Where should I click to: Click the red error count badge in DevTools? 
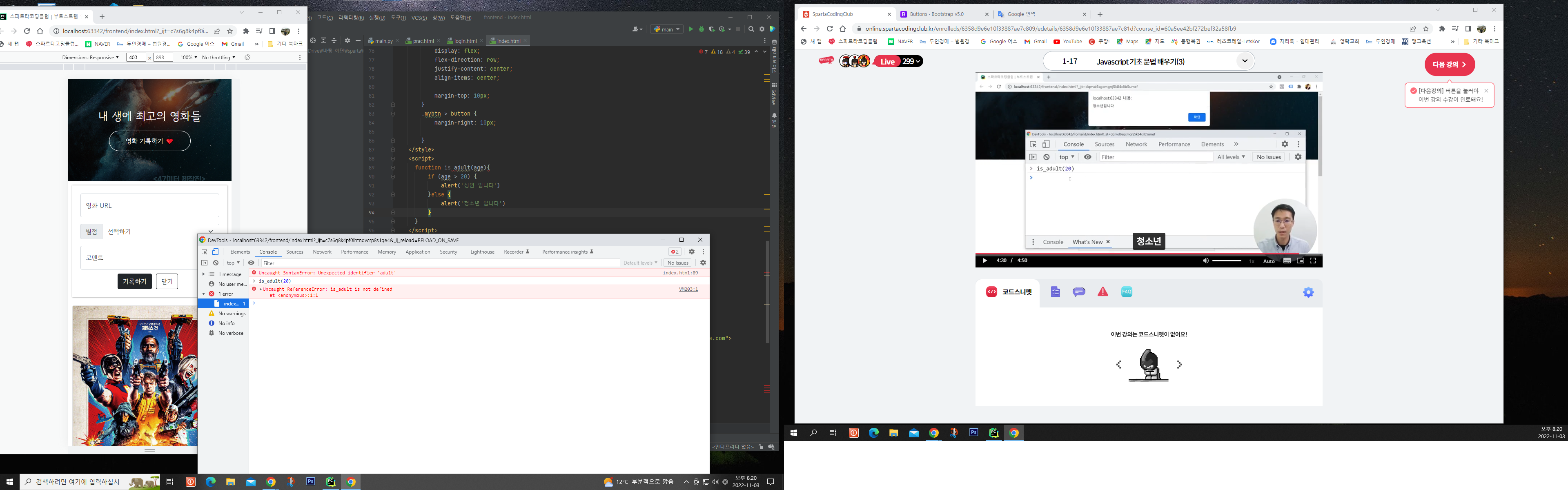pyautogui.click(x=675, y=252)
